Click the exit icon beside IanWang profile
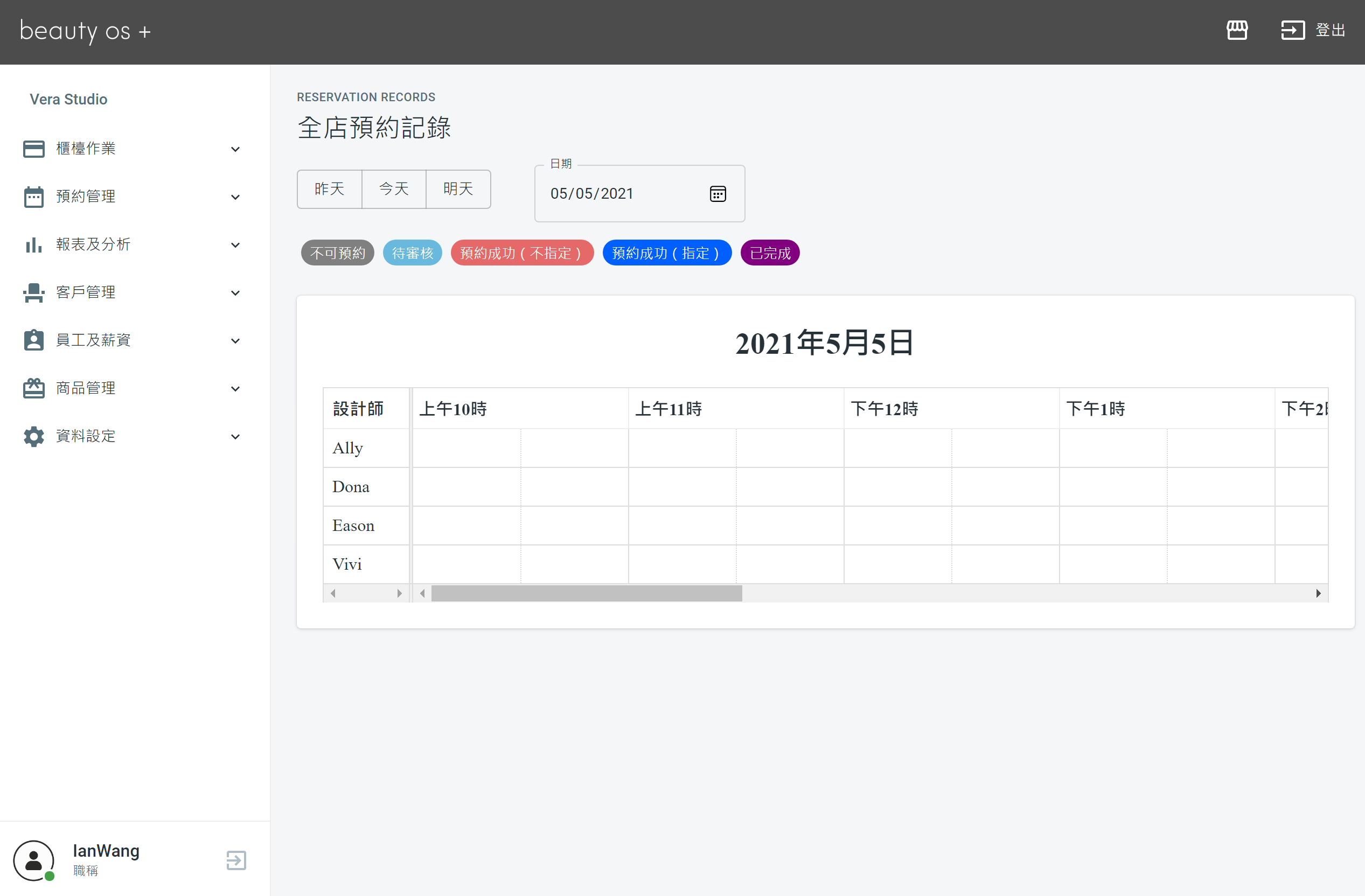Viewport: 1365px width, 896px height. pos(236,860)
